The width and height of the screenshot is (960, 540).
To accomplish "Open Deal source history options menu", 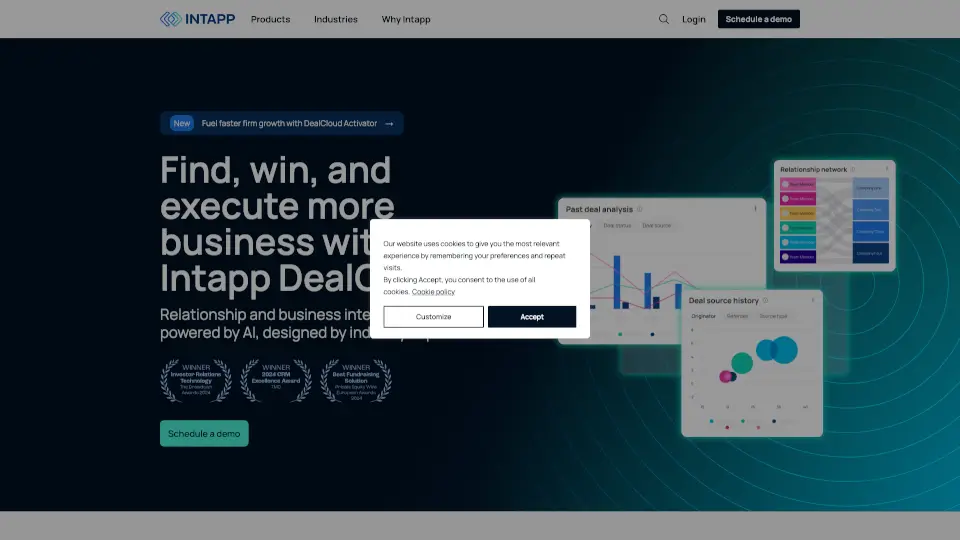I will coord(812,300).
